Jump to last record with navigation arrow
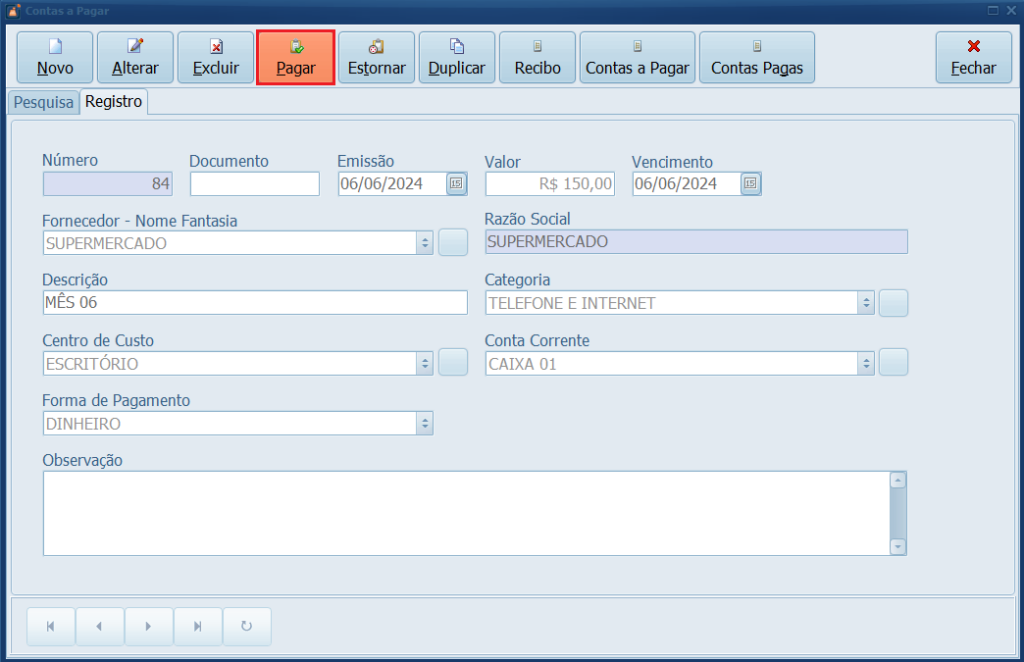This screenshot has height=662, width=1024. click(197, 626)
